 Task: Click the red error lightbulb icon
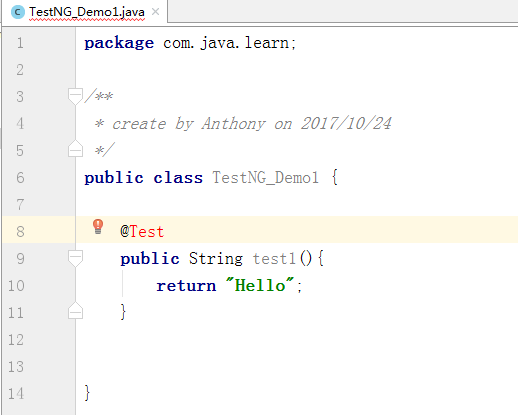98,227
